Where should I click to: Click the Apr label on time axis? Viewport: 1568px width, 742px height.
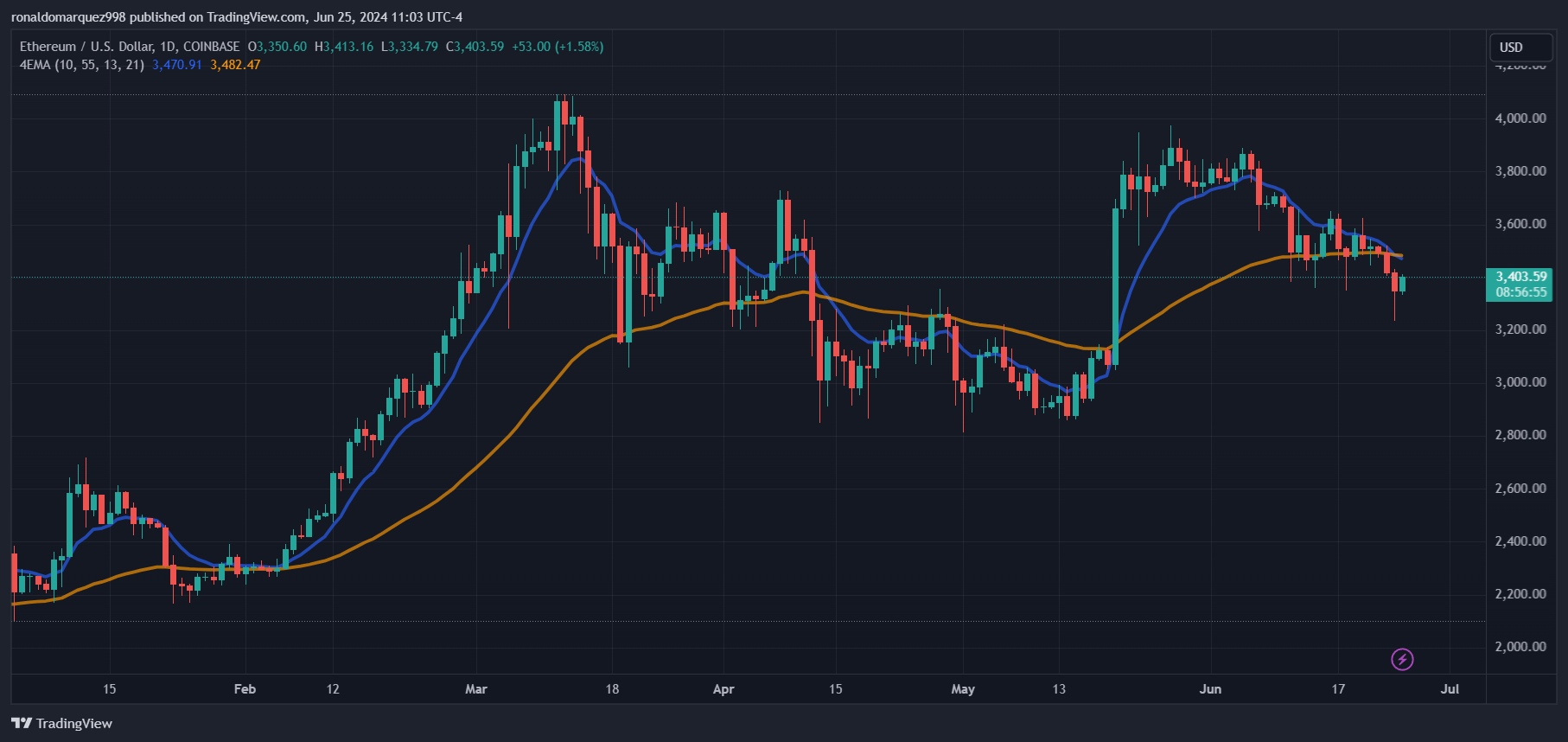click(723, 689)
